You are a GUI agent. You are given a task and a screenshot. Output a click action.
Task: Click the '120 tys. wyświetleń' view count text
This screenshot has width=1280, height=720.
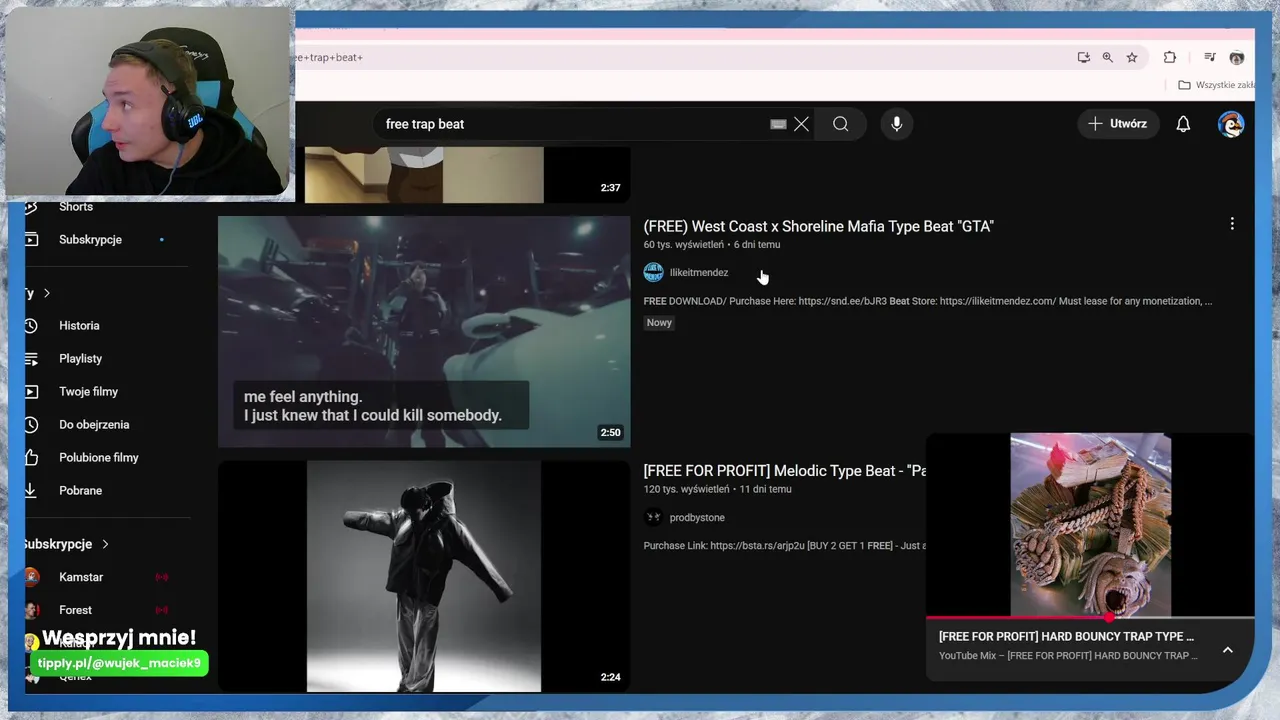coord(686,490)
